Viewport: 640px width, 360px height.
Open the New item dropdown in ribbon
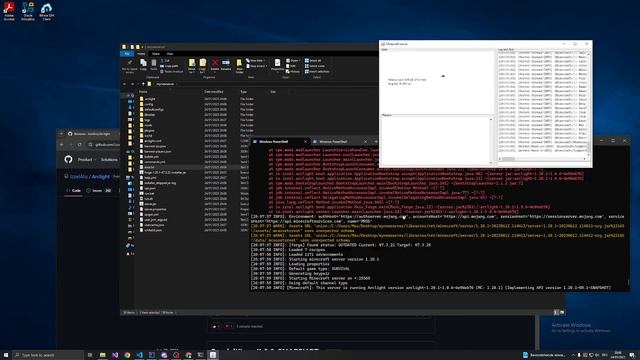(256, 60)
